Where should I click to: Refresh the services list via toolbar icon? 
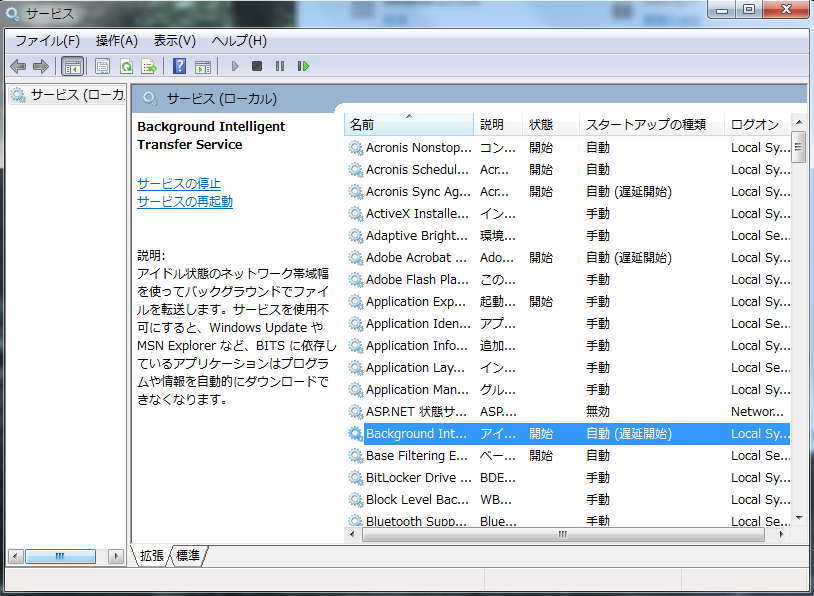point(126,66)
